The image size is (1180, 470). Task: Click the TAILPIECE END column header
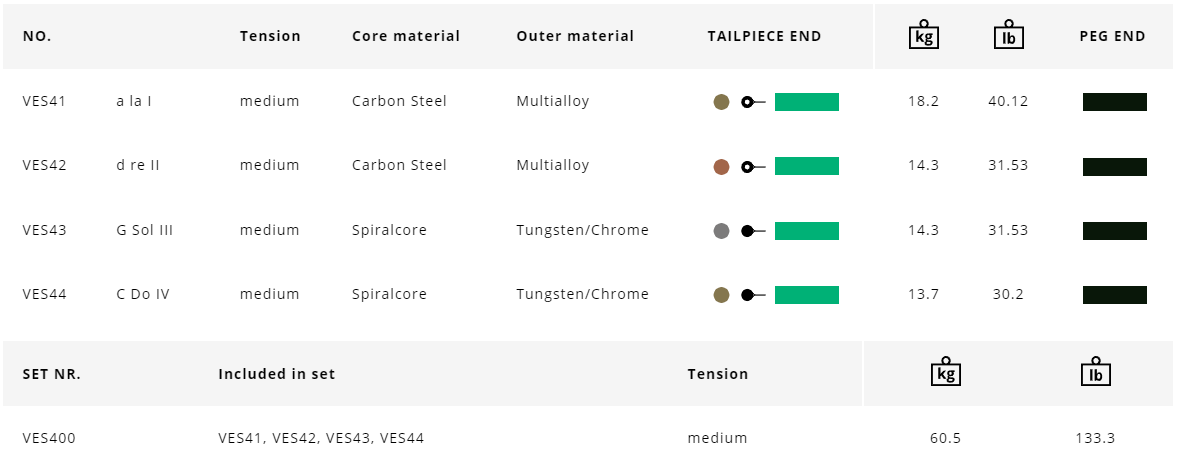point(764,36)
